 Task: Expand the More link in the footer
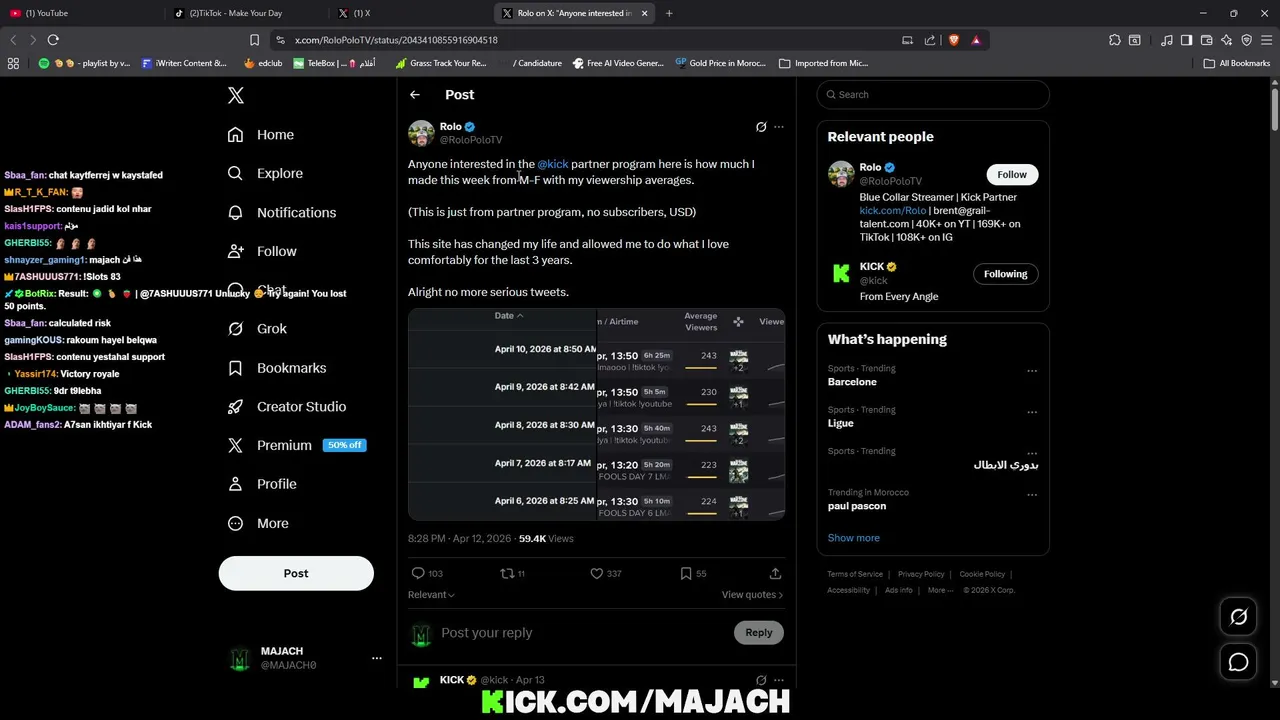coord(940,590)
